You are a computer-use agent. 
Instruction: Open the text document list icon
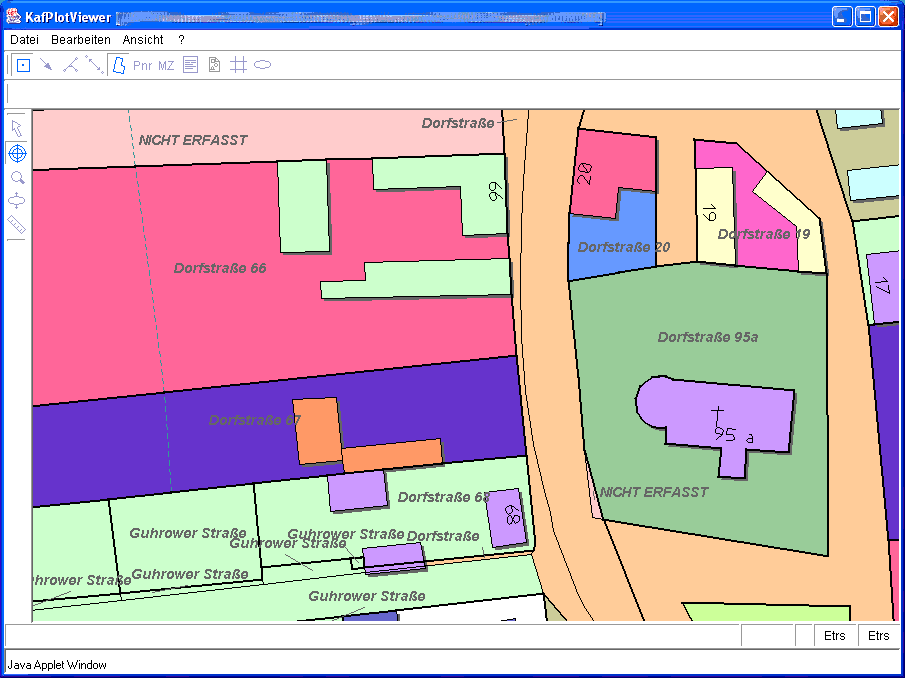click(x=190, y=65)
